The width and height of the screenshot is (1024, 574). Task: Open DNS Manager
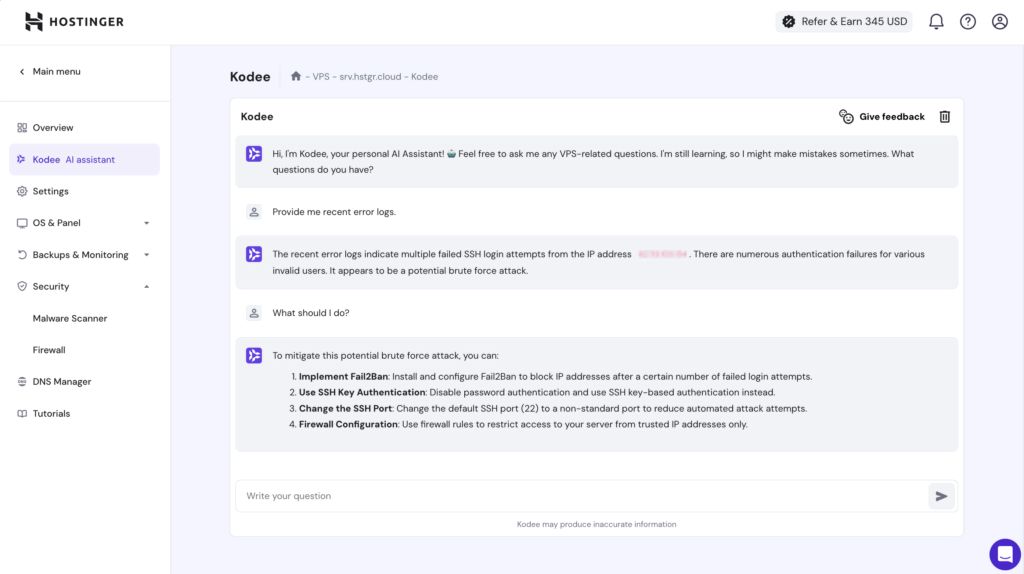click(x=61, y=382)
